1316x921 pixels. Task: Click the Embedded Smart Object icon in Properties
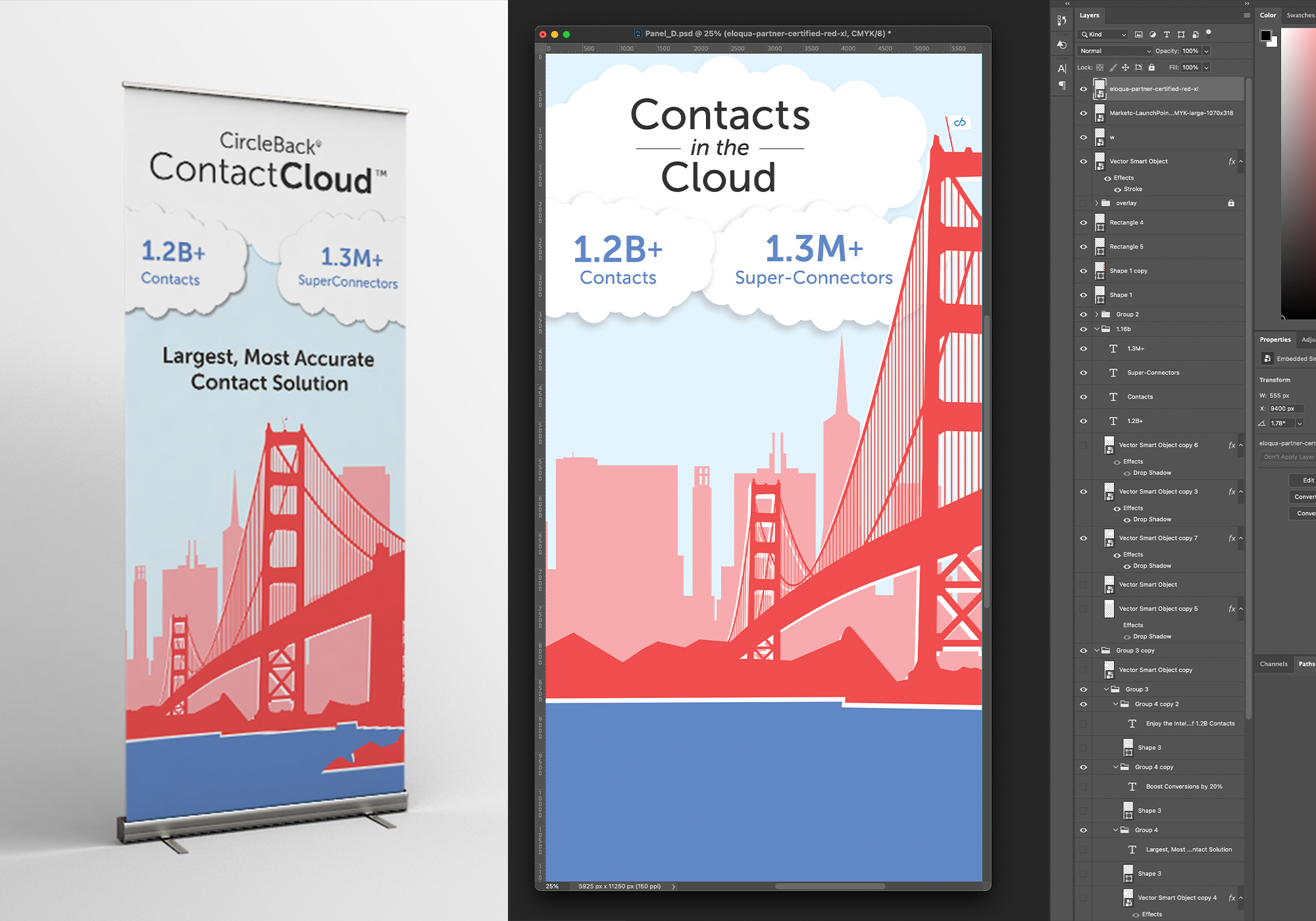click(1267, 359)
